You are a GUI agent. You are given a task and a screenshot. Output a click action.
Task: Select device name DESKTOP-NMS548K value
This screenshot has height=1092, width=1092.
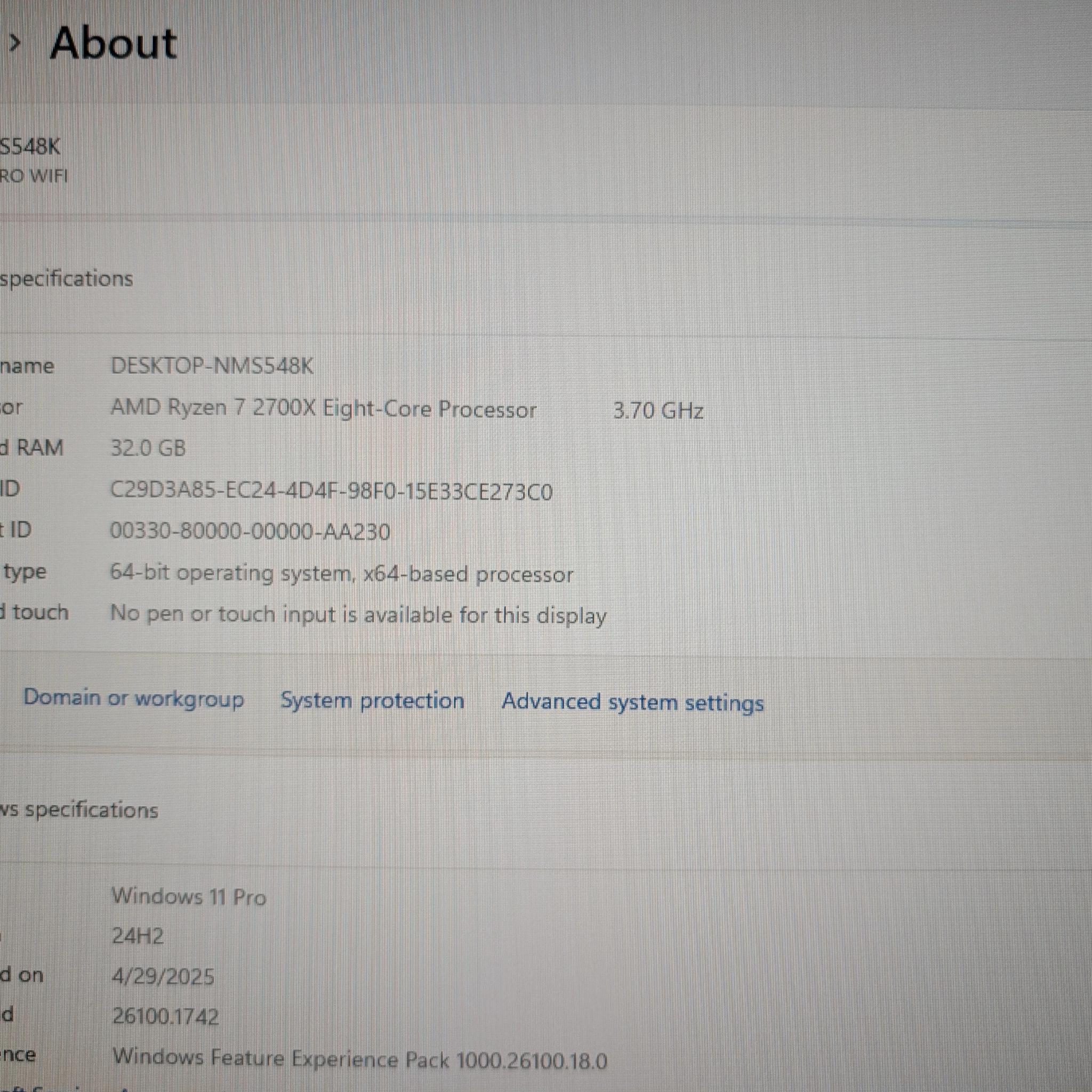click(x=212, y=366)
